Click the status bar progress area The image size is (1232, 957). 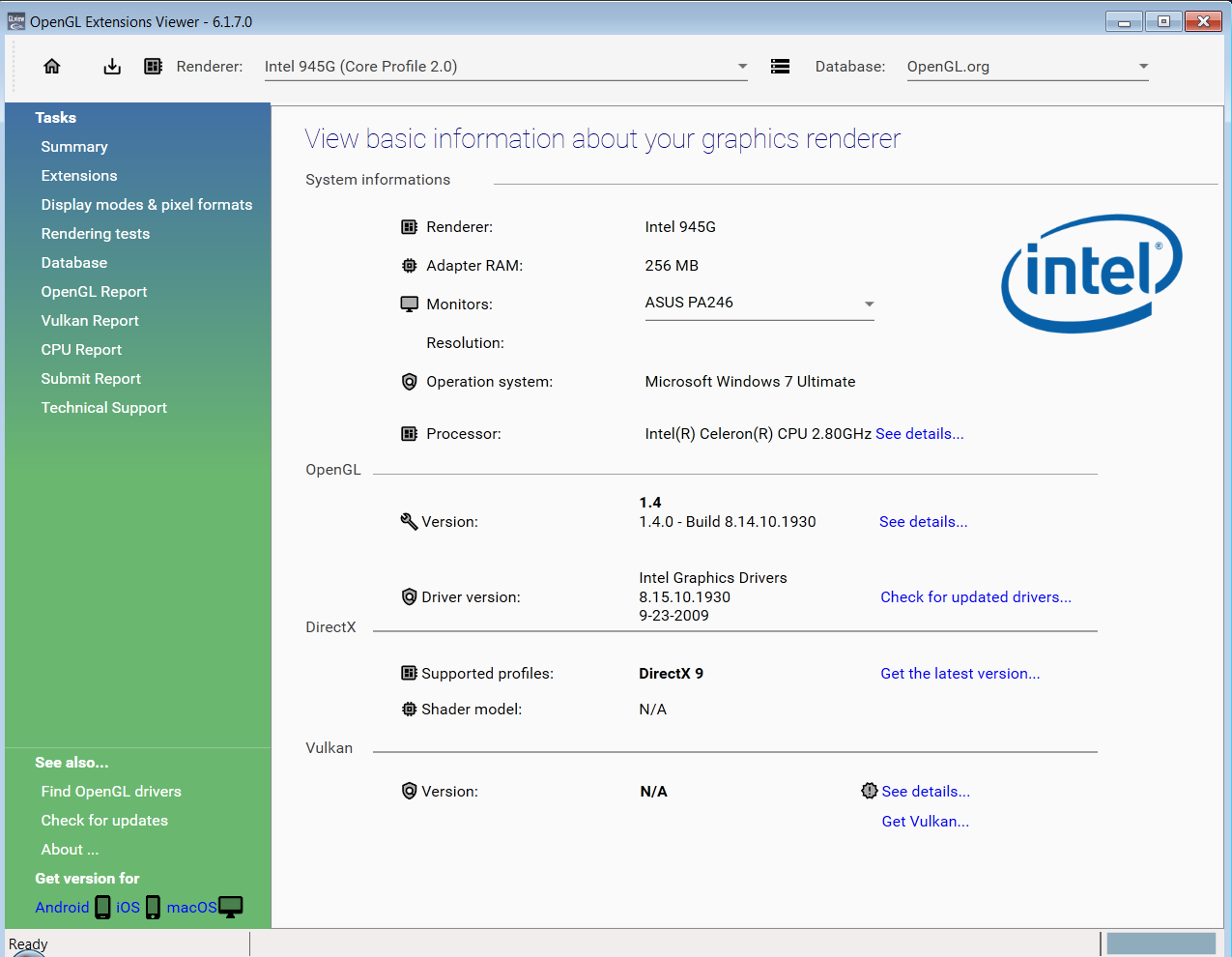(x=1160, y=943)
